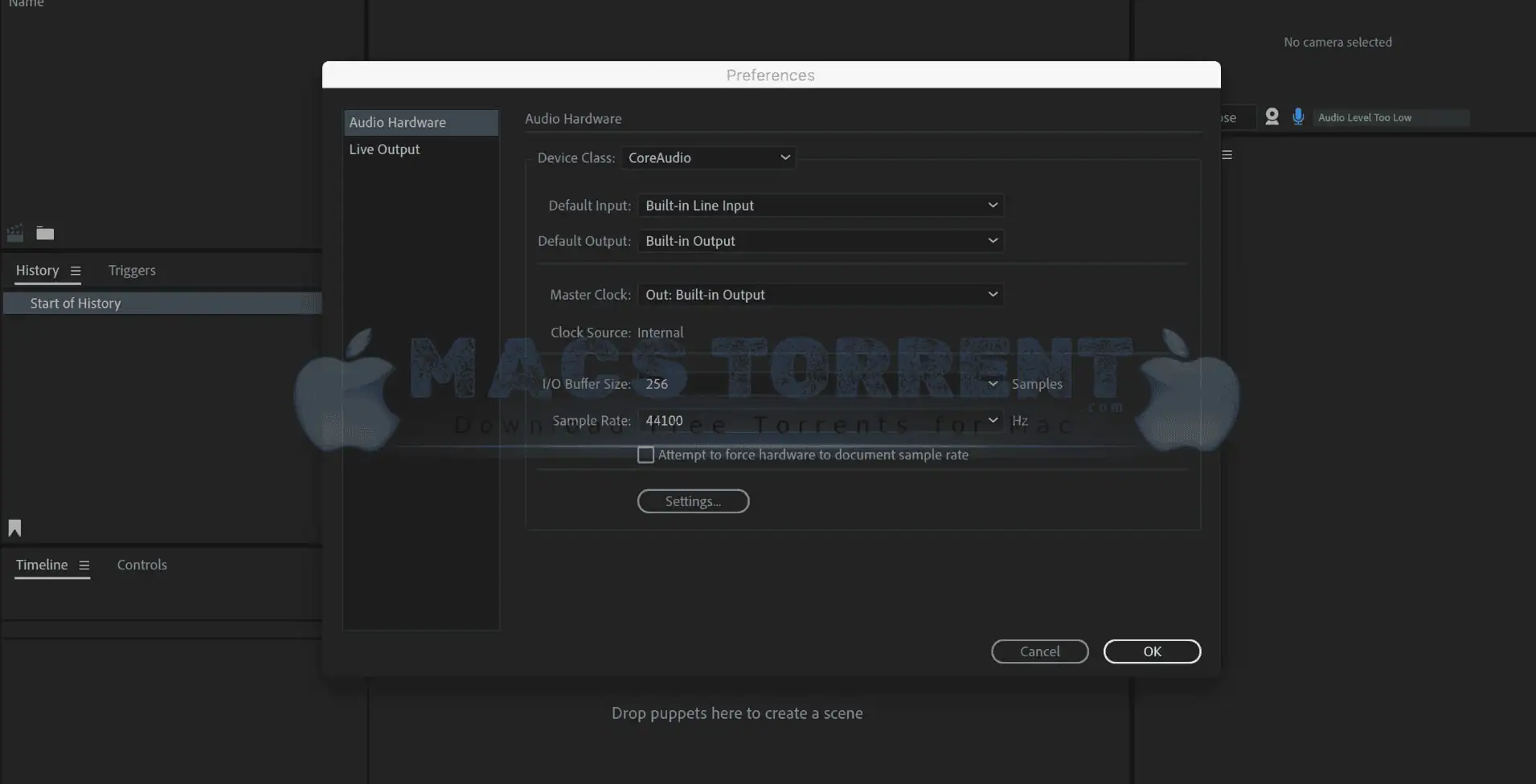Screen dimensions: 1536x784
Task: Toggle the webcam camera input icon
Action: point(1272,117)
